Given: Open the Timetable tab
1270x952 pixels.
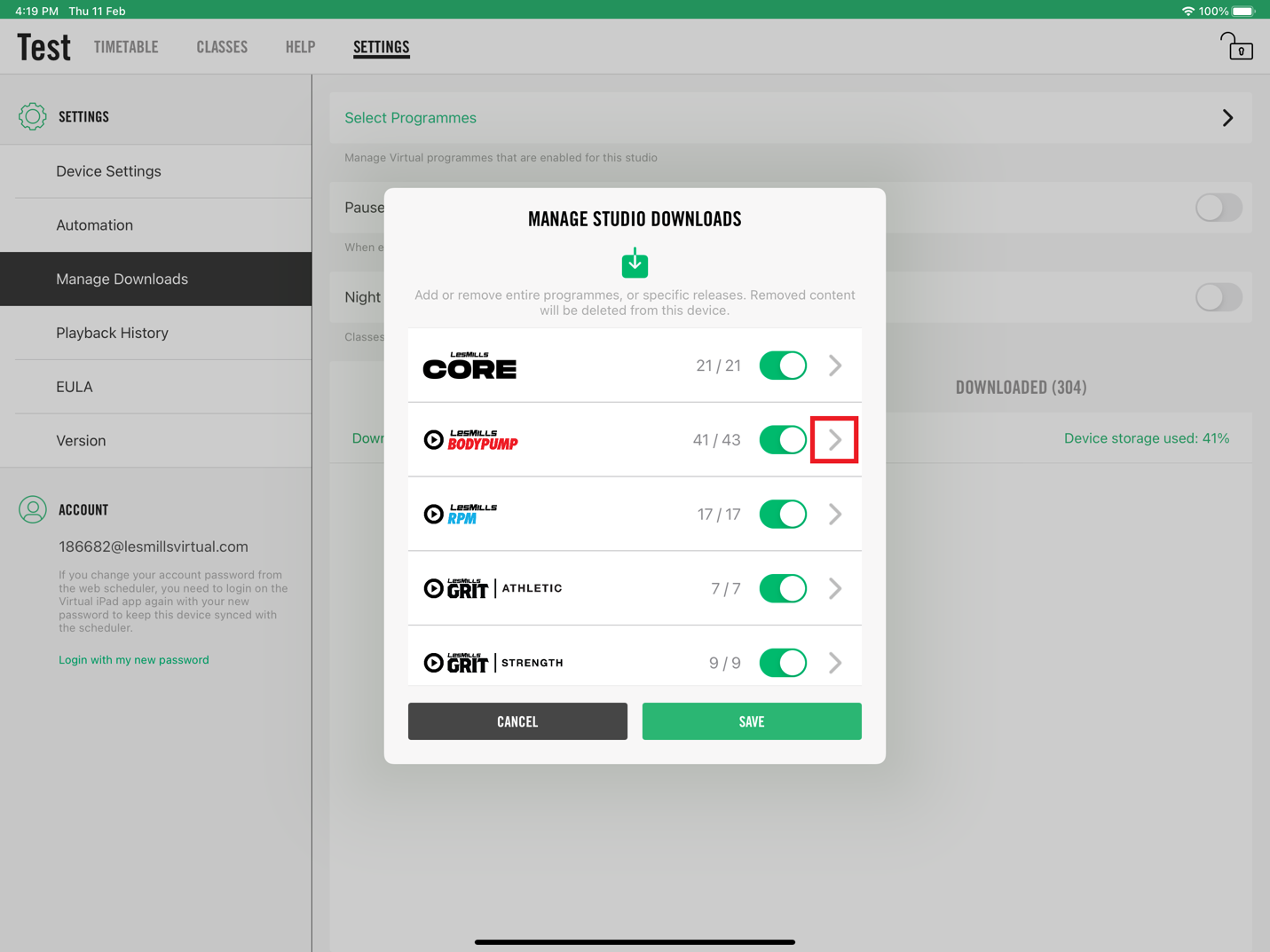Looking at the screenshot, I should tap(126, 47).
